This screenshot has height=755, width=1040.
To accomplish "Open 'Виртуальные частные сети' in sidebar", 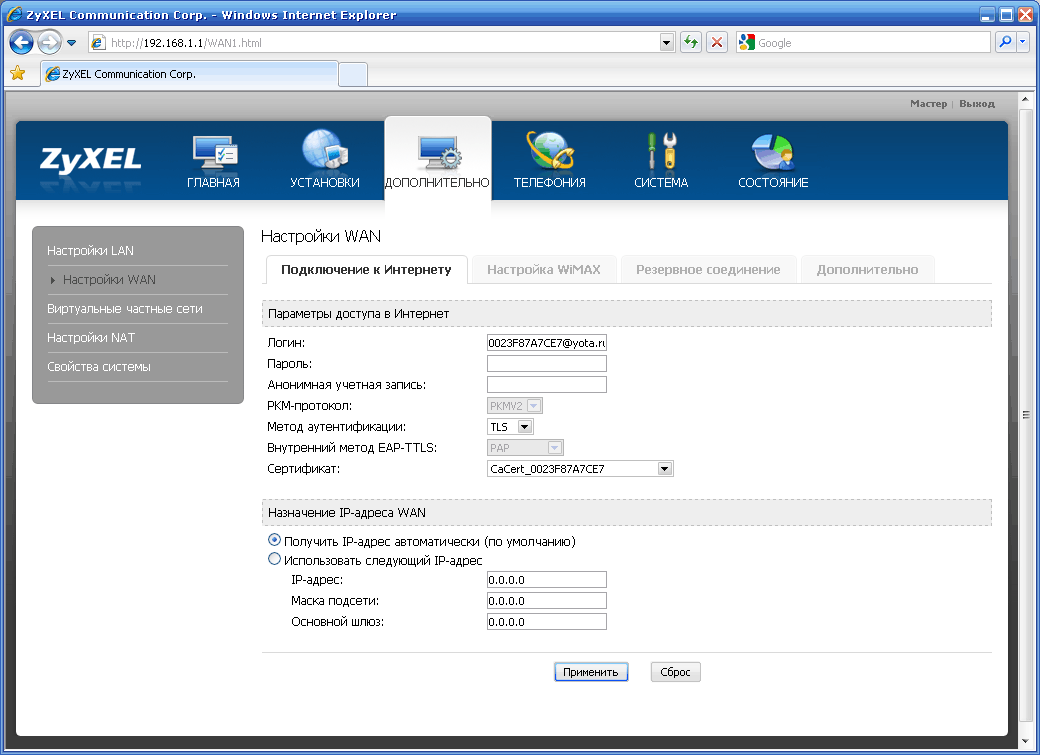I will tap(125, 309).
